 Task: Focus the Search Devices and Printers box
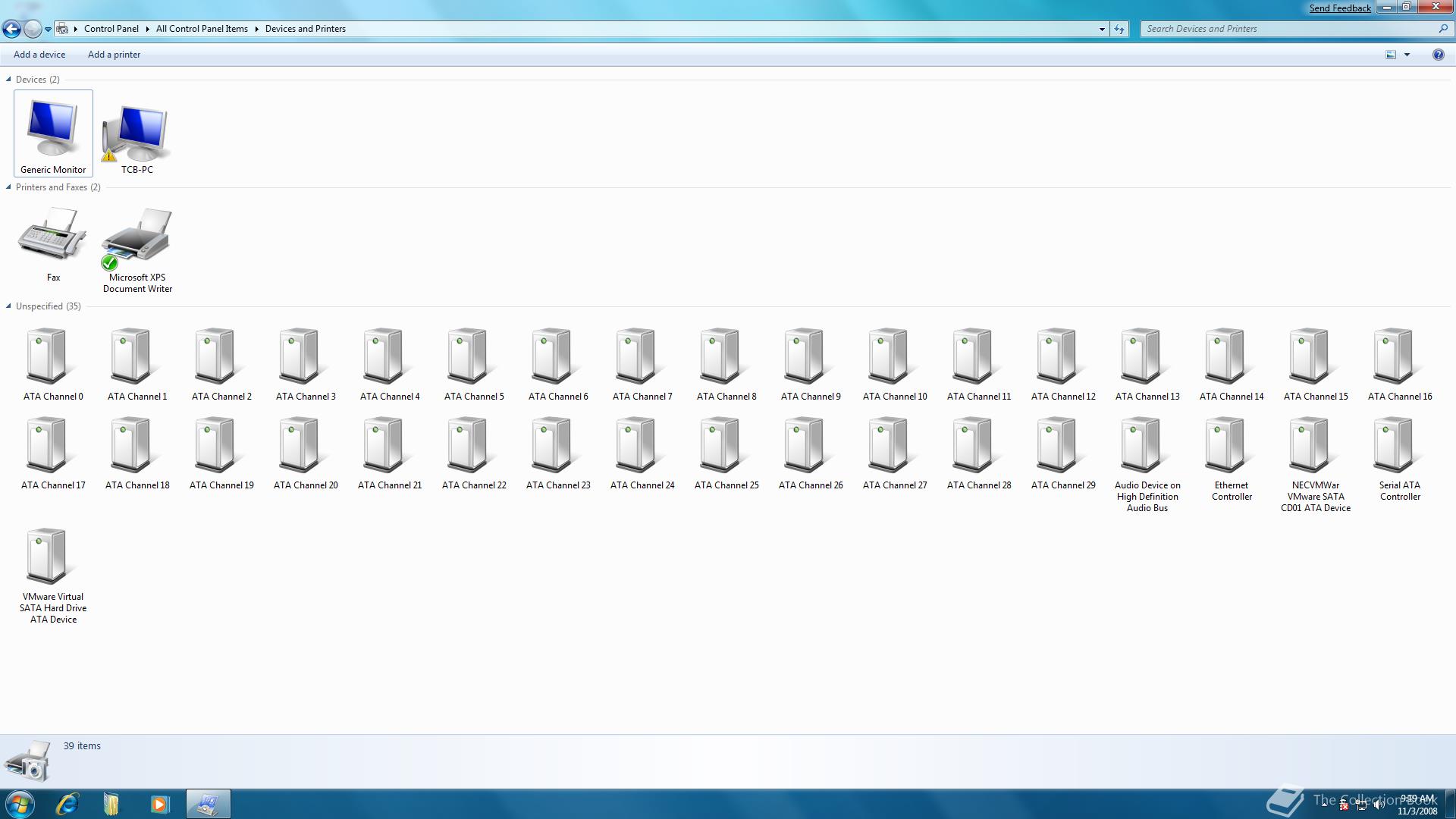[x=1289, y=29]
